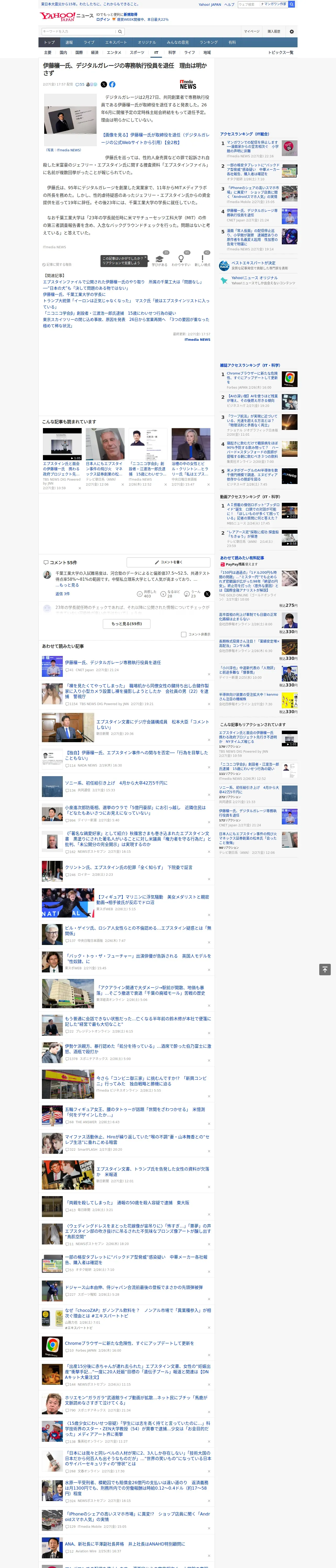Share article on X icon
336x1568 pixels.
(104, 85)
